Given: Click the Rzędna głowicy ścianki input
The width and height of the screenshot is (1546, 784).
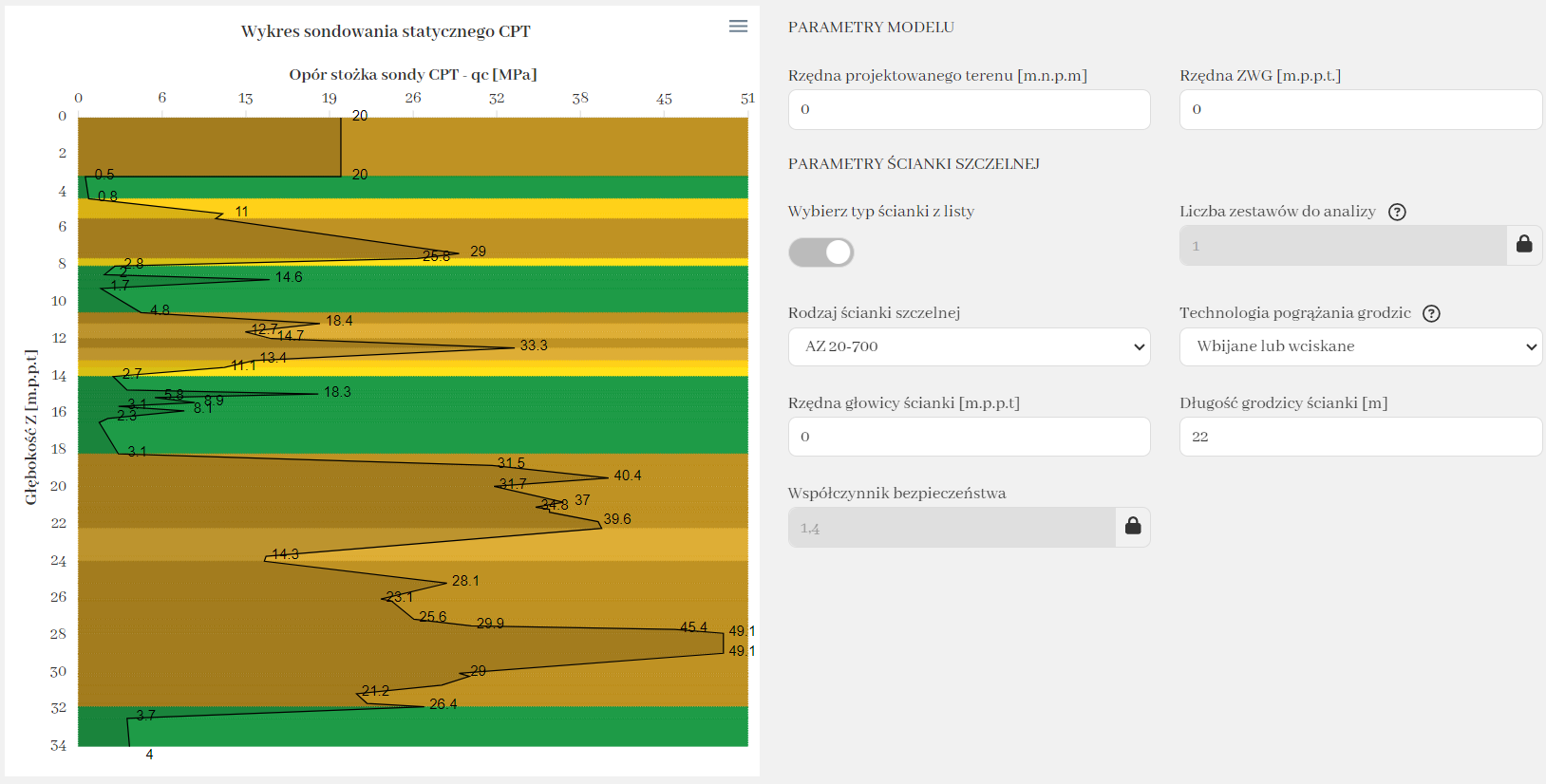Looking at the screenshot, I should point(969,437).
